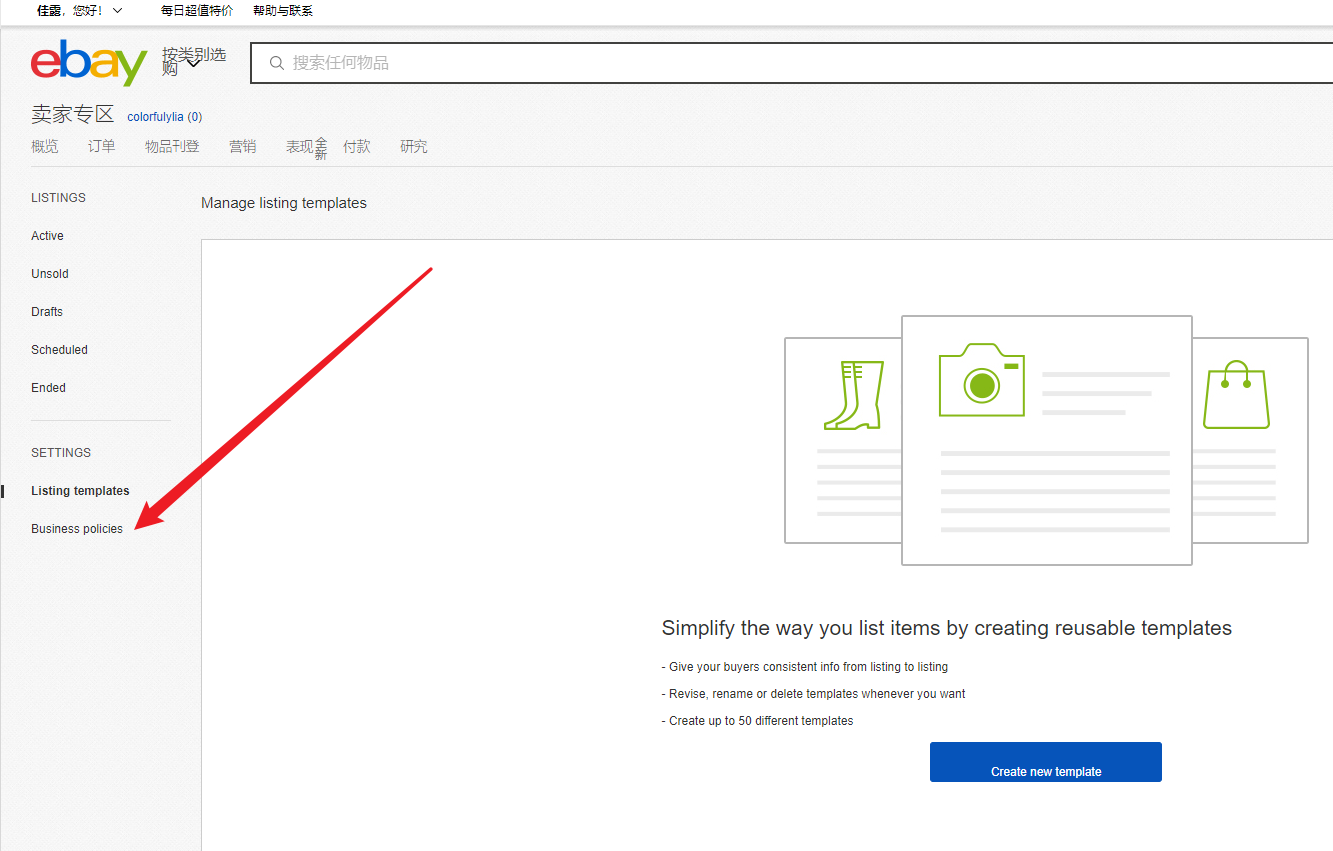The image size is (1333, 851).
Task: Switch to the 研究 tab
Action: click(414, 146)
